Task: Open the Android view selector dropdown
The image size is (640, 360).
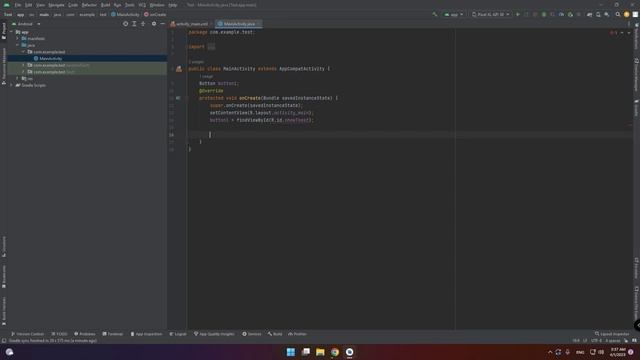Action: click(x=27, y=24)
